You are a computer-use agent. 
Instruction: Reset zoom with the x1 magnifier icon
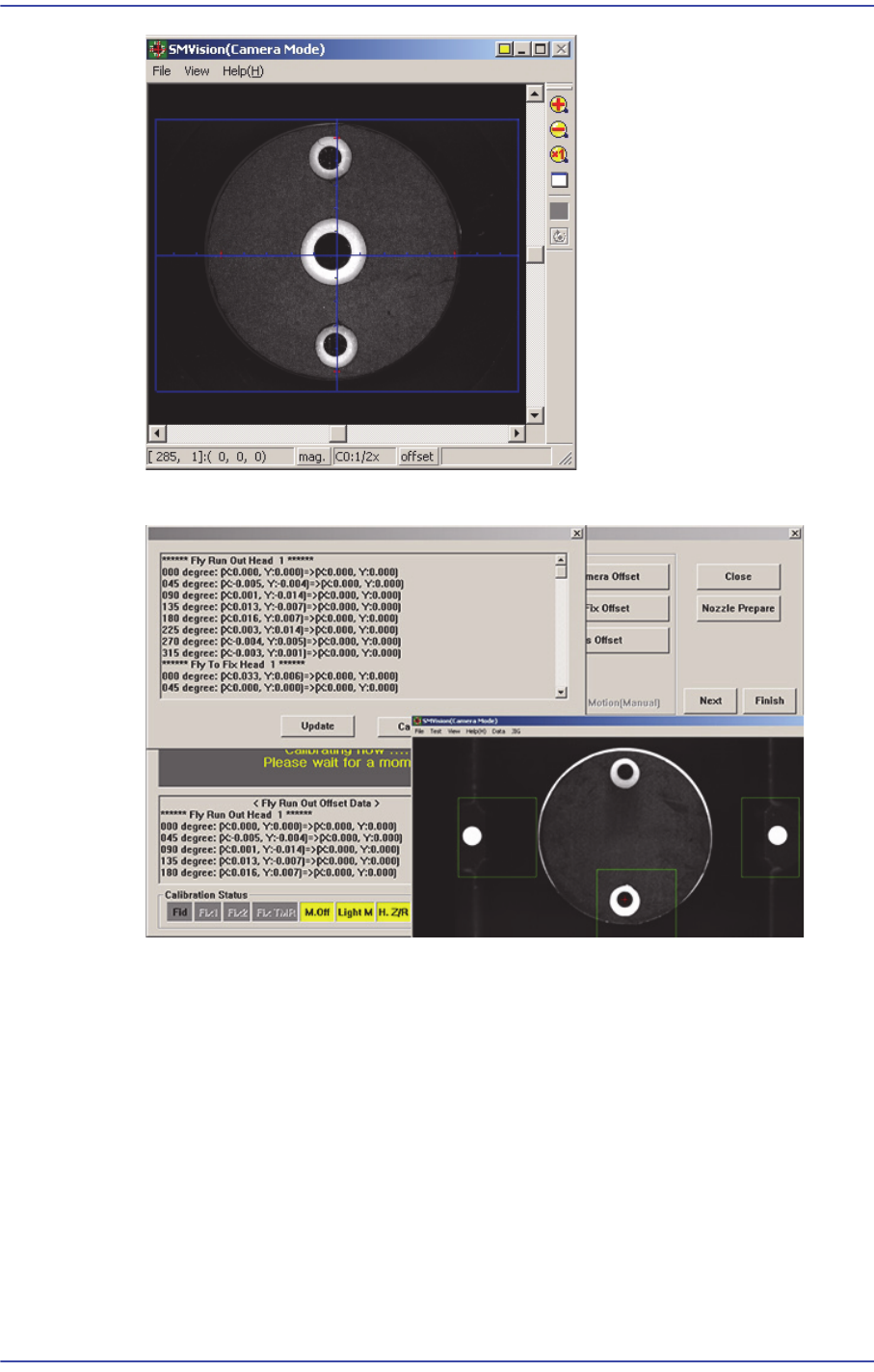559,155
